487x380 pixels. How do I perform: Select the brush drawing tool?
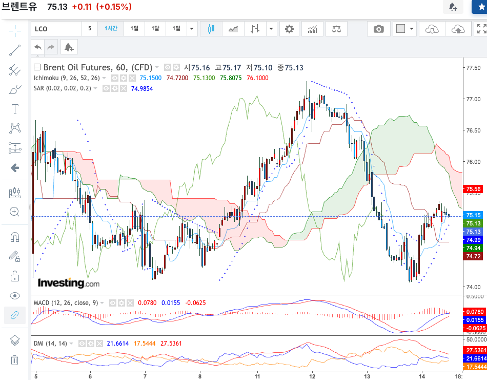tap(15, 89)
